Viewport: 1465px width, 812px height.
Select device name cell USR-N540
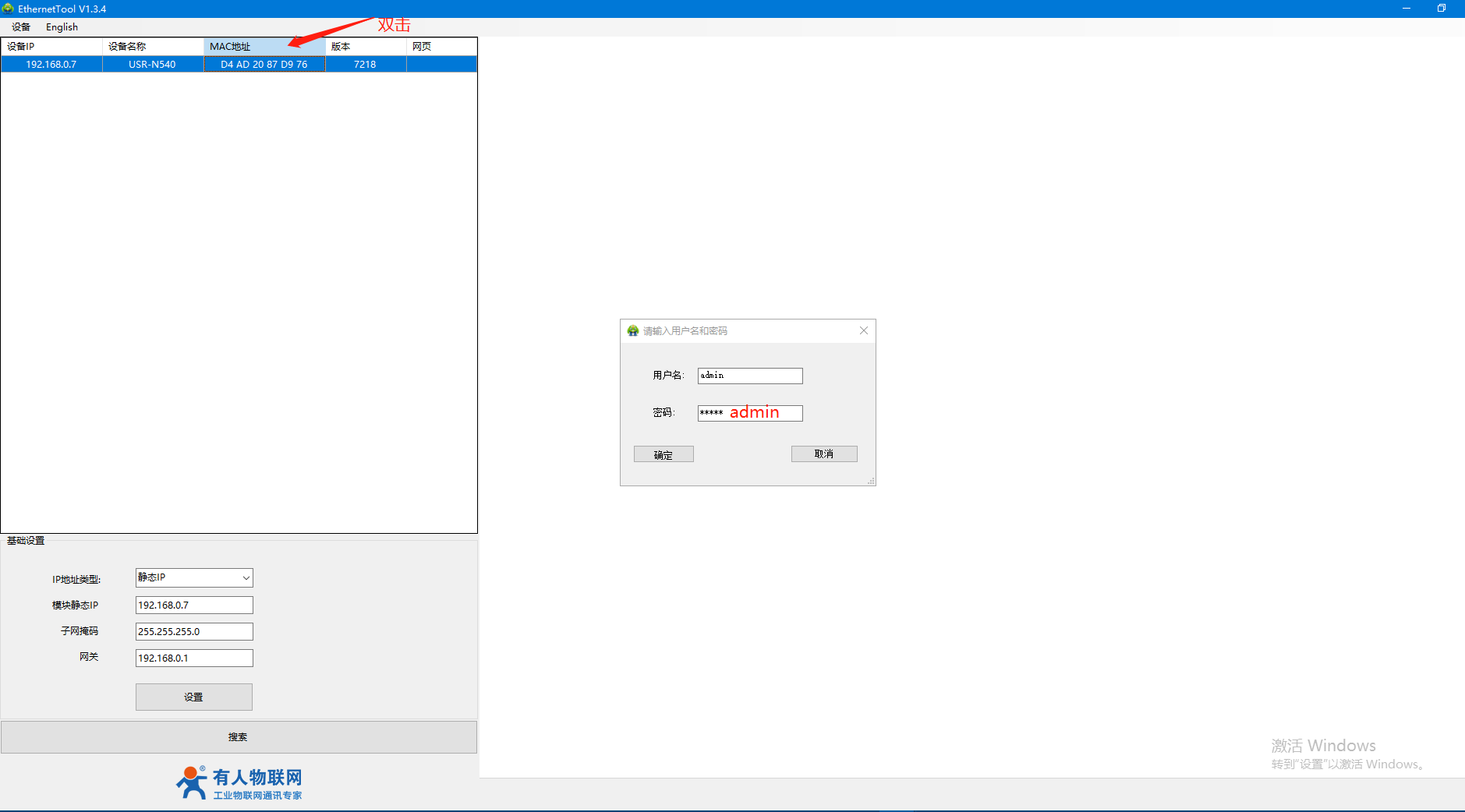click(x=153, y=65)
